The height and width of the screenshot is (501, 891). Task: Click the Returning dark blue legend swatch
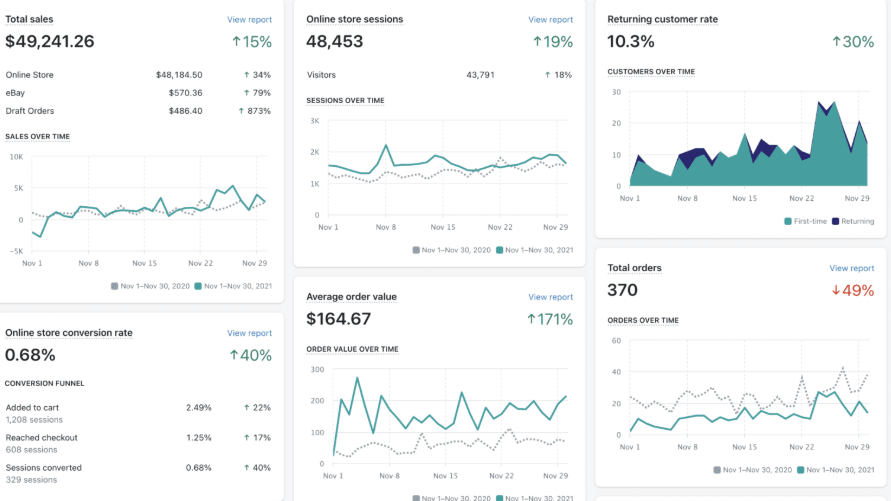point(835,221)
